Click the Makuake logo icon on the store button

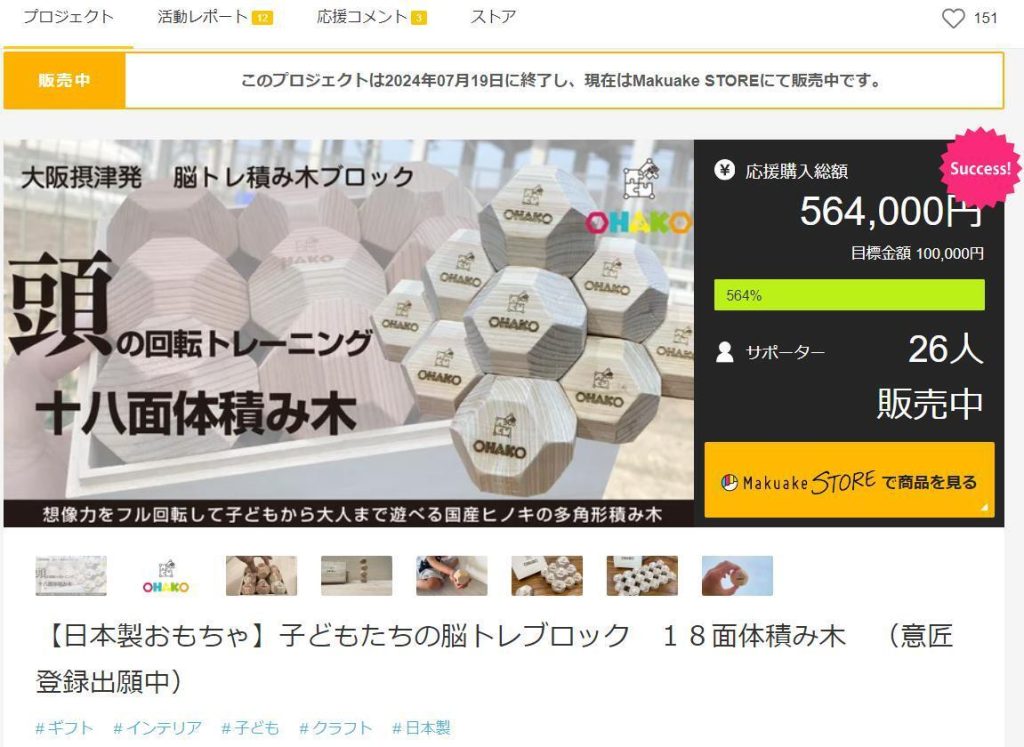click(x=729, y=483)
